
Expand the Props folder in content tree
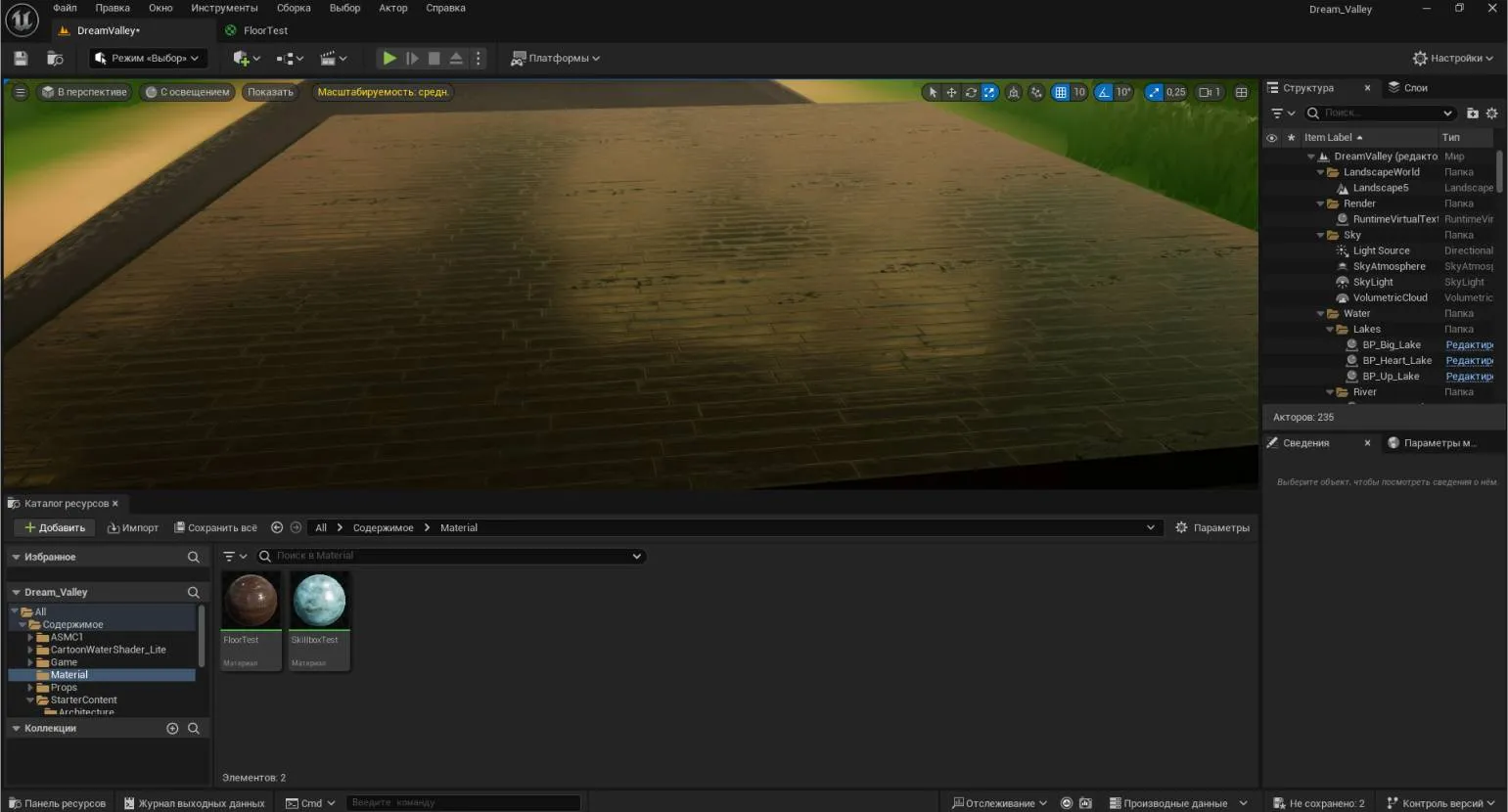pyautogui.click(x=30, y=688)
